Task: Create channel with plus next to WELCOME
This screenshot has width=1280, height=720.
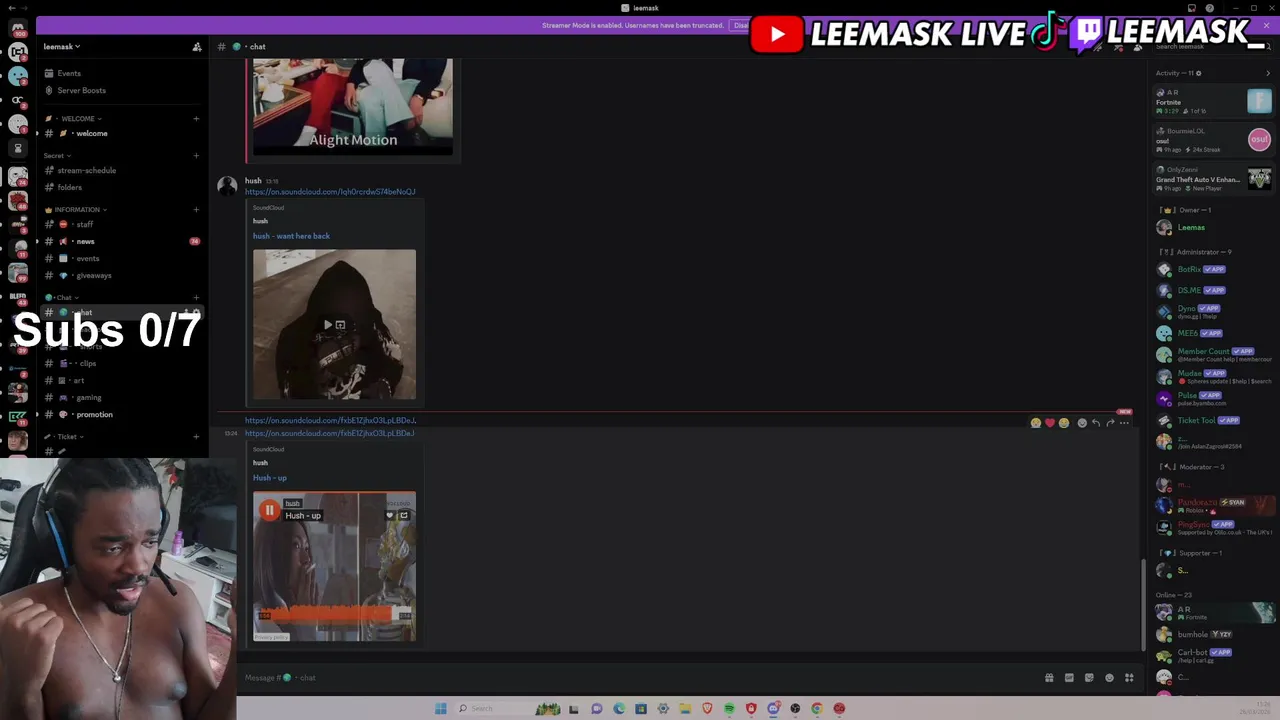Action: coord(196,119)
